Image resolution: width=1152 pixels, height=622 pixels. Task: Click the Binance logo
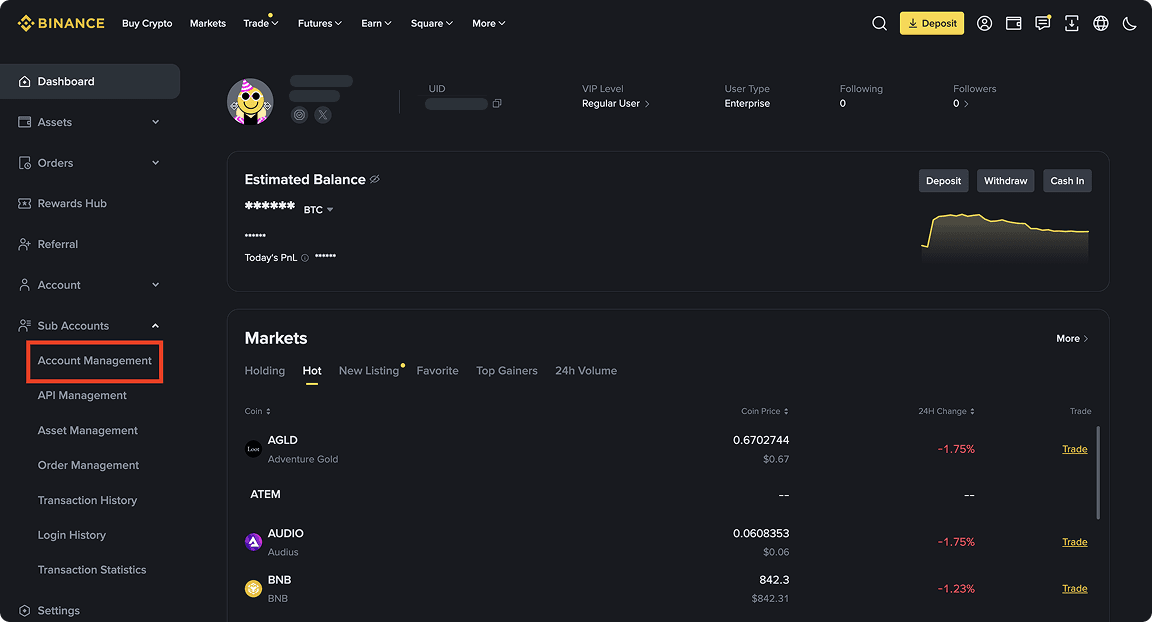[x=60, y=22]
